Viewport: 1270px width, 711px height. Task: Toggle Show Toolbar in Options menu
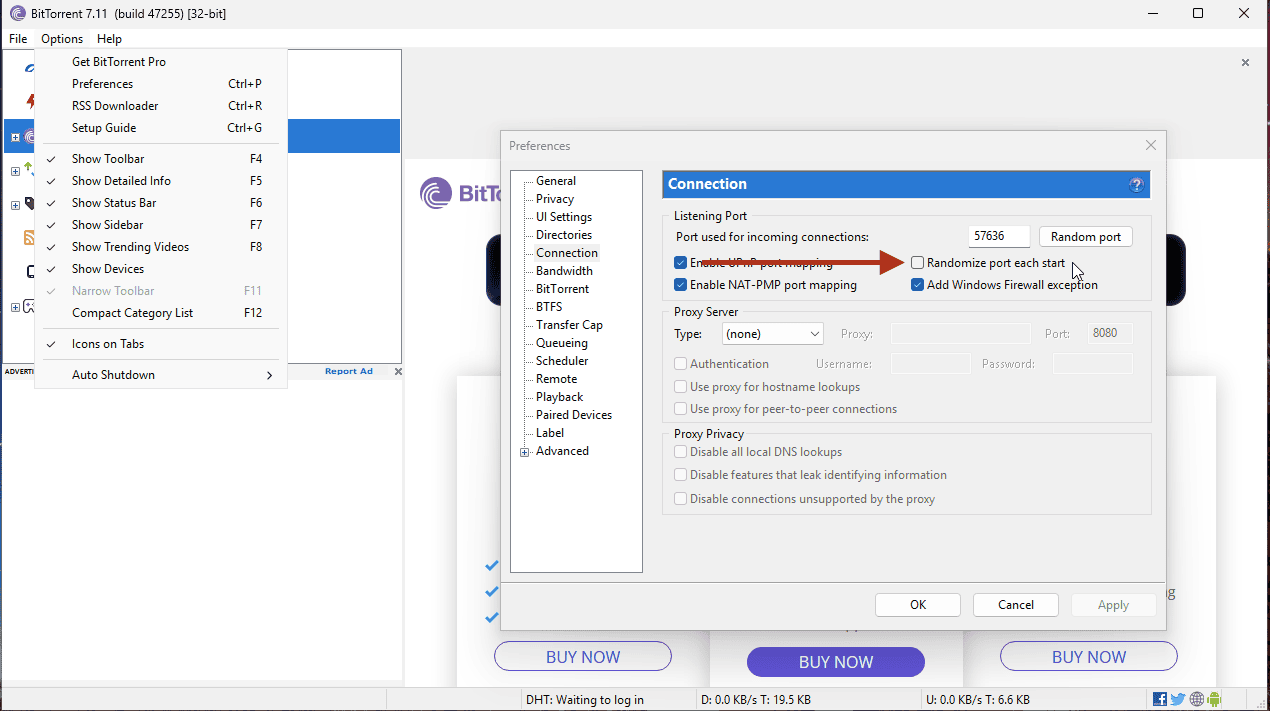click(x=161, y=159)
